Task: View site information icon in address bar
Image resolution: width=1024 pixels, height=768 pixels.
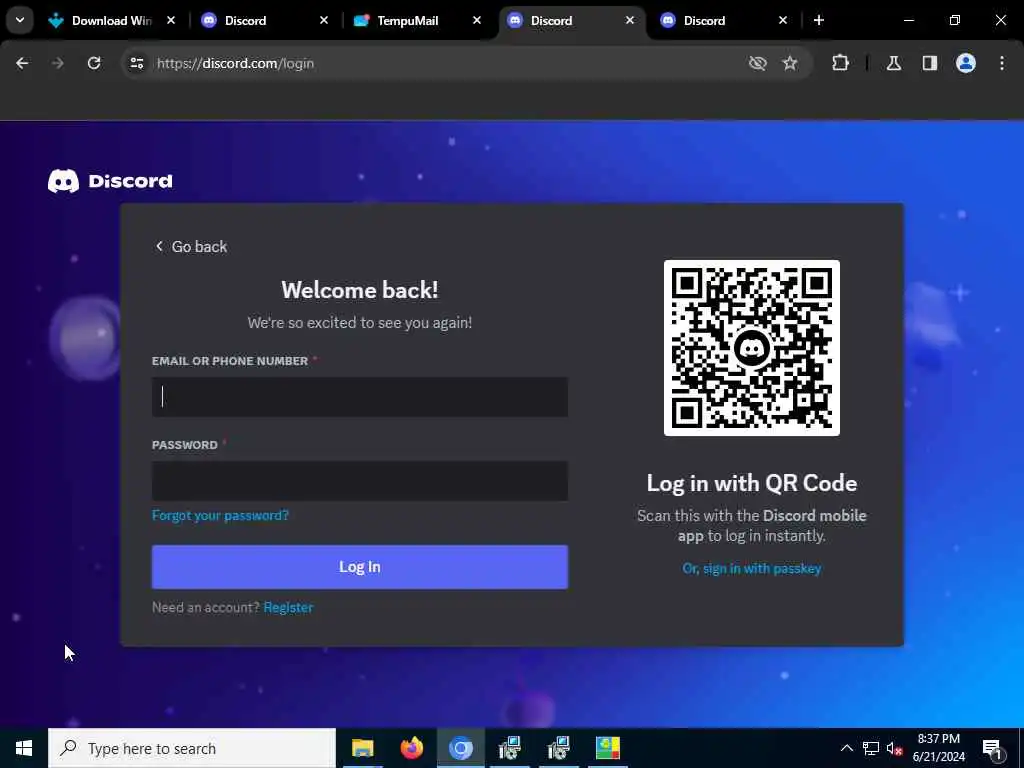Action: (x=136, y=63)
